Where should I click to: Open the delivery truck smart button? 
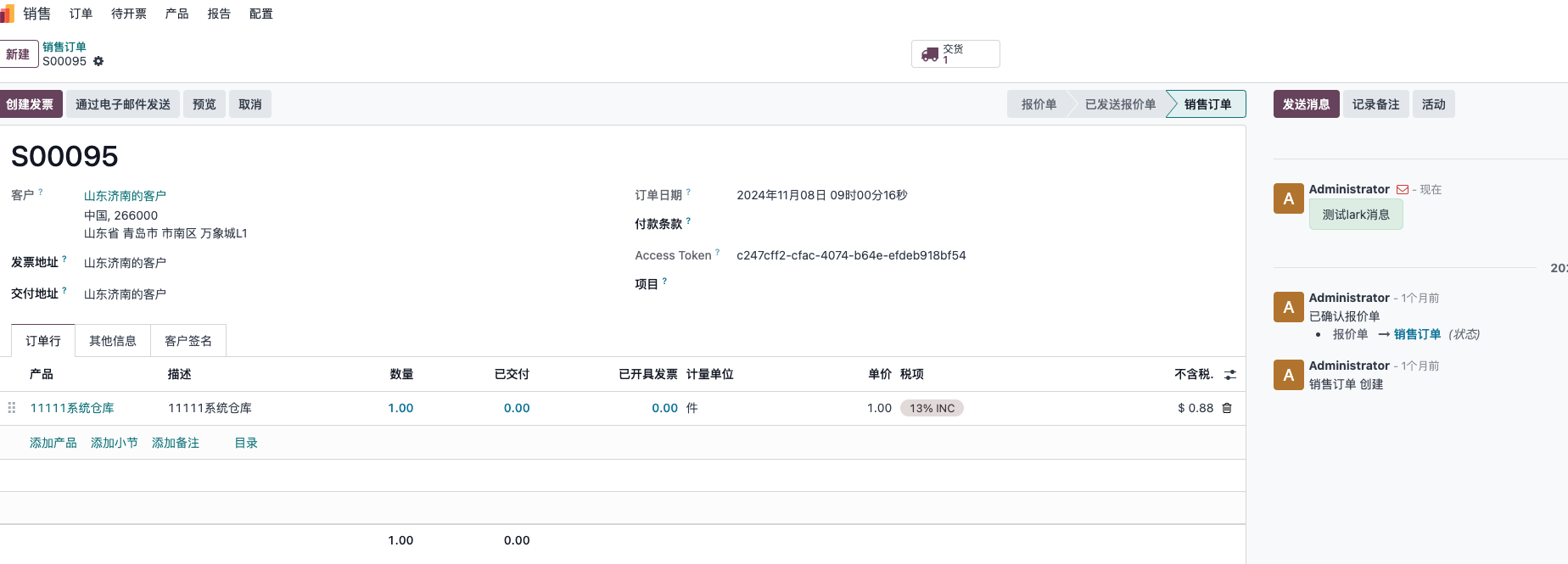click(x=955, y=53)
